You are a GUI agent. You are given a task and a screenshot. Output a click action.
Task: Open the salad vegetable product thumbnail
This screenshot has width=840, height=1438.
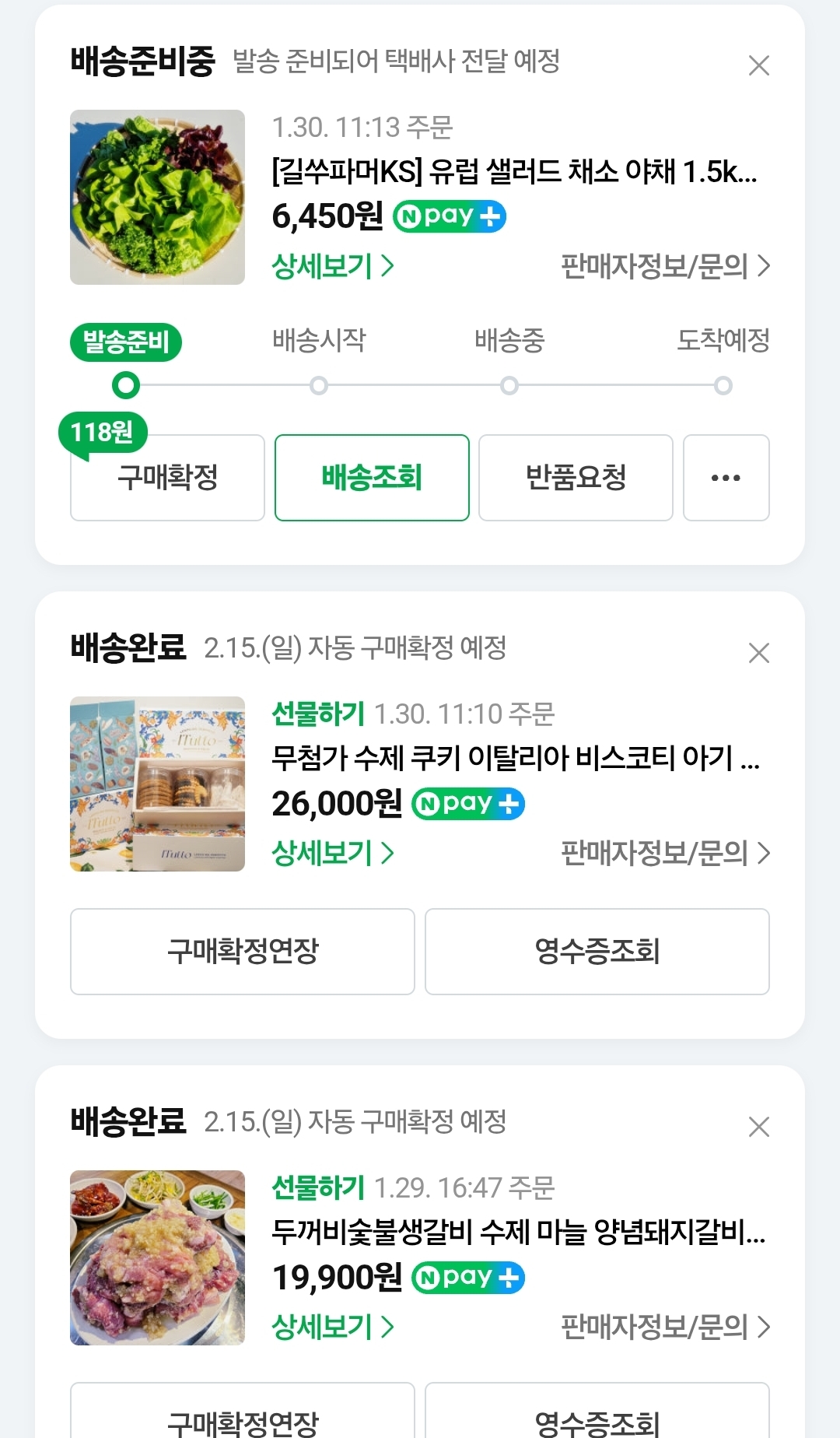click(157, 197)
